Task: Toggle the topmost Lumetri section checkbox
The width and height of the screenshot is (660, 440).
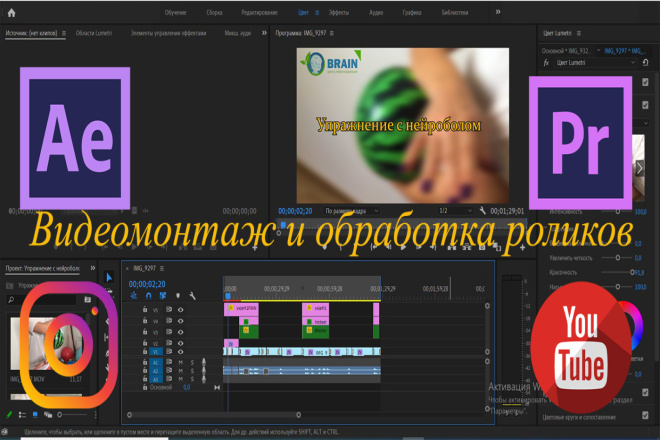Action: pyautogui.click(x=645, y=82)
